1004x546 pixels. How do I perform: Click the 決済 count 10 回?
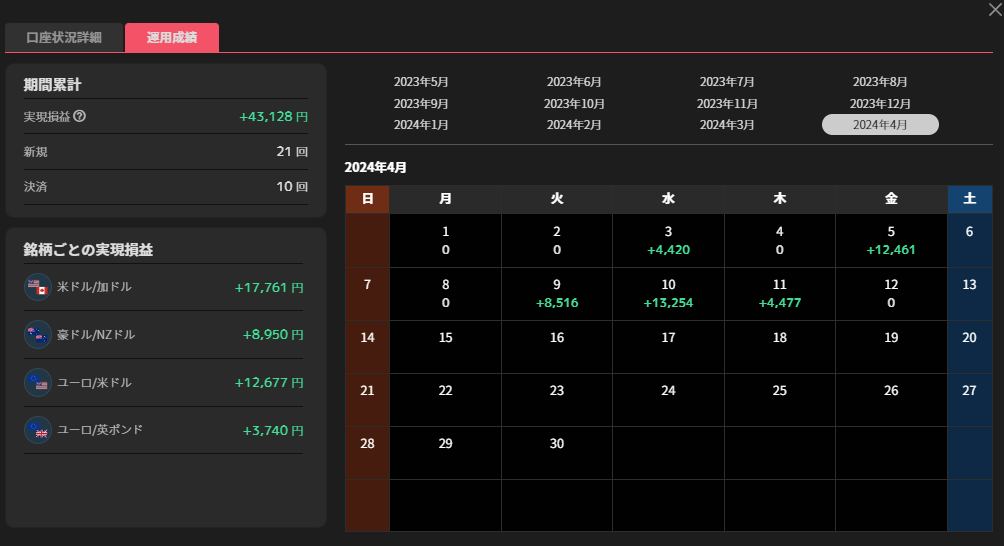point(292,187)
